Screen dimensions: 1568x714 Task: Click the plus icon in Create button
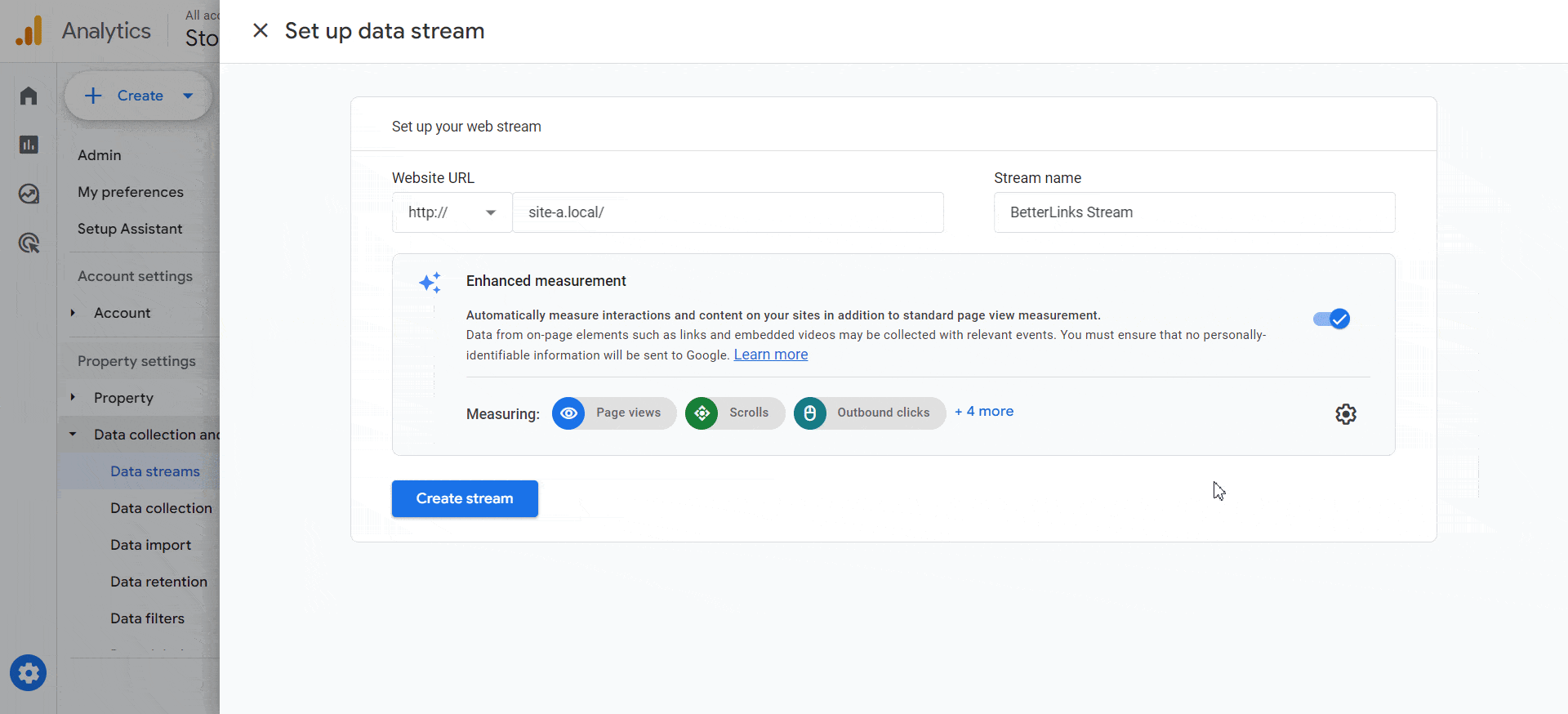[93, 96]
